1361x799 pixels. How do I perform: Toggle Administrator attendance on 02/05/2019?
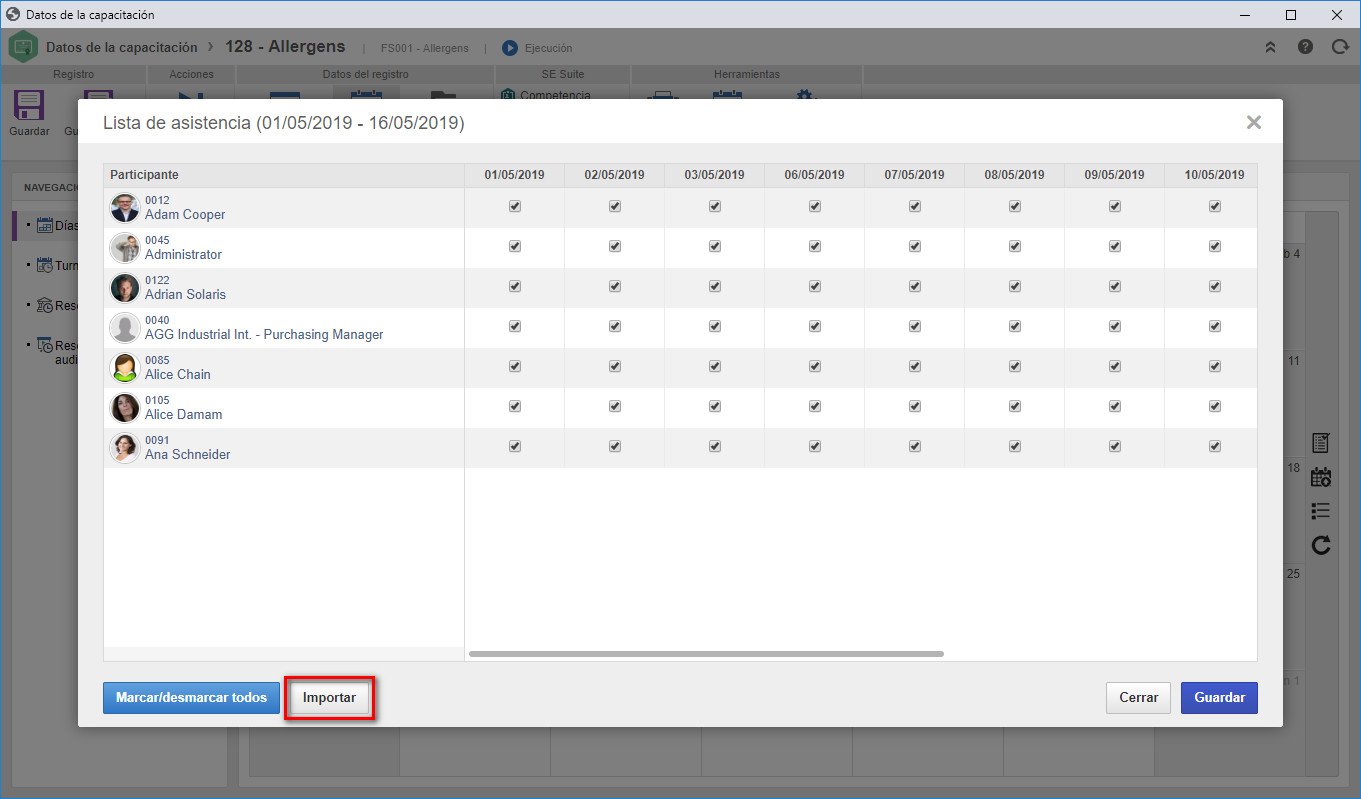pos(615,246)
